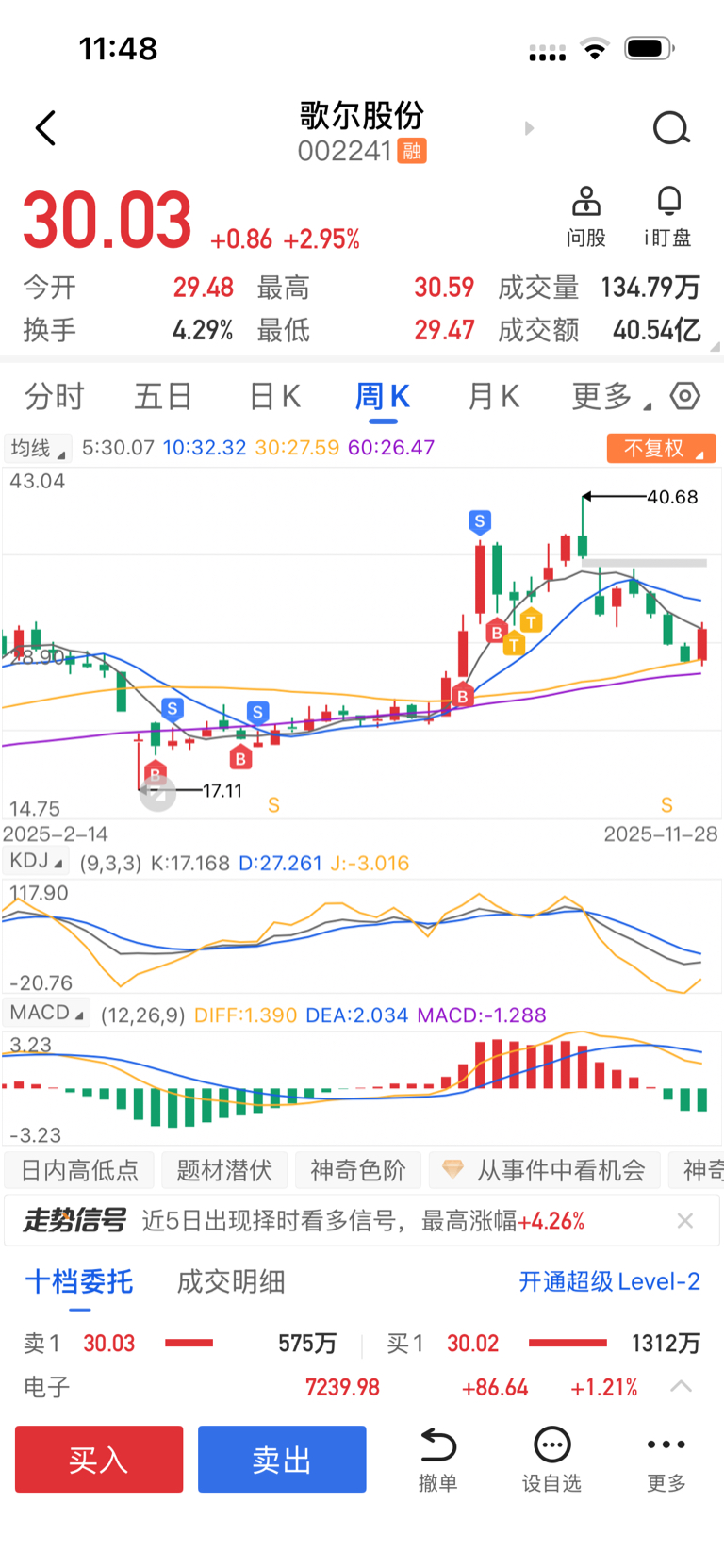The height and width of the screenshot is (1568, 724).
Task: Tap the chart start date 2025-2-14
Action: point(56,834)
